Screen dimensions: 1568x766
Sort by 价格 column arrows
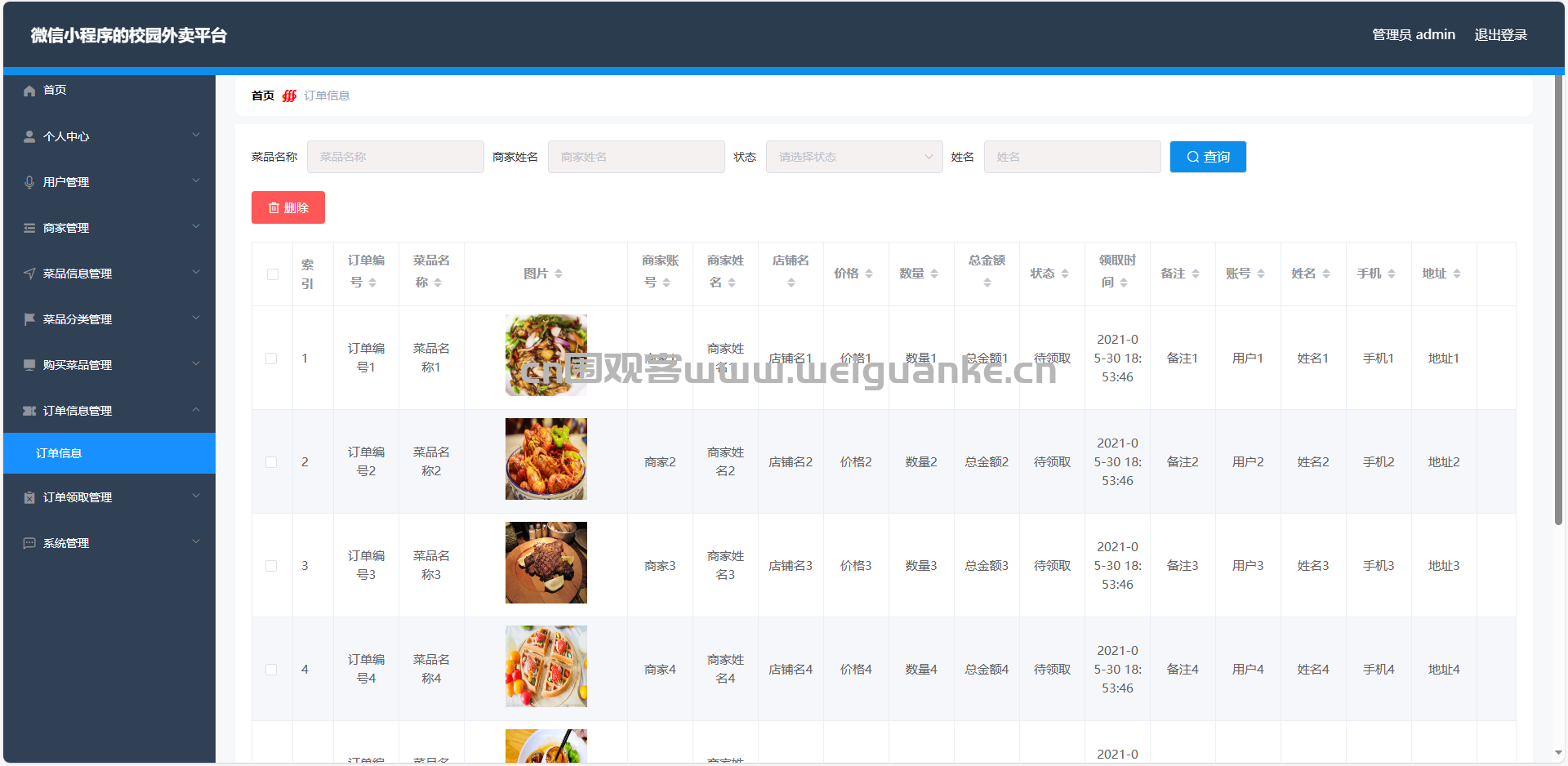click(x=869, y=274)
